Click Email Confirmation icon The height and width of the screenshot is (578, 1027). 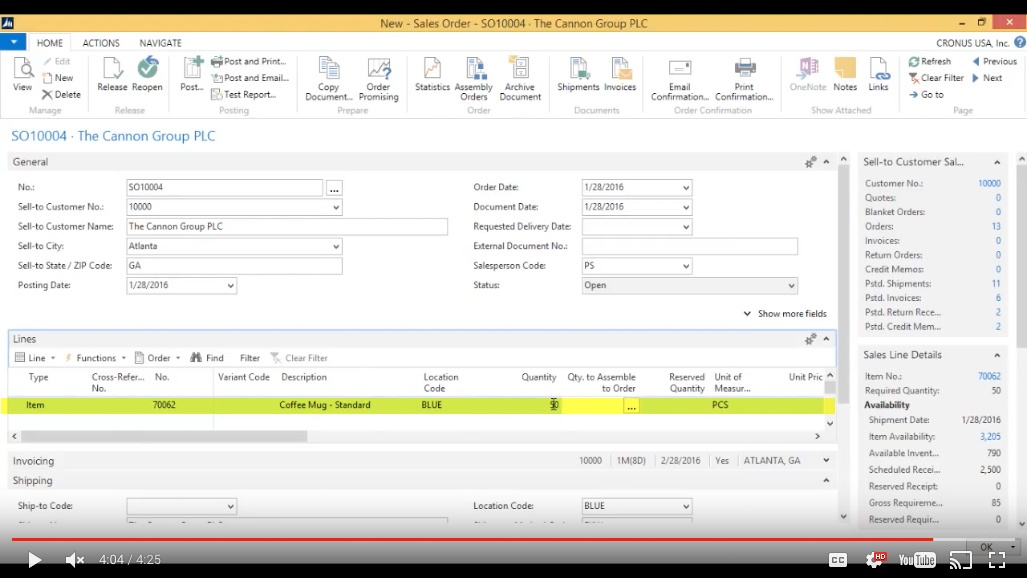click(x=680, y=79)
